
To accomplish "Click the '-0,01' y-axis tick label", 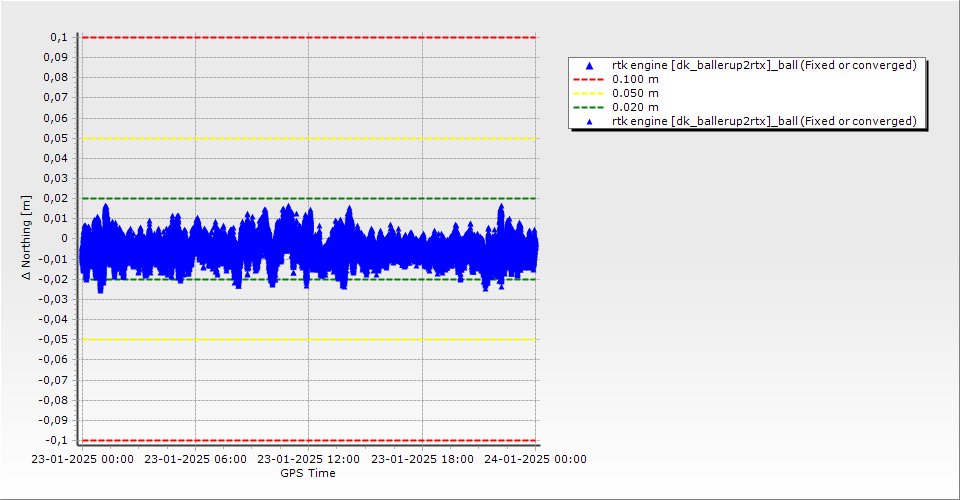I will tap(53, 259).
